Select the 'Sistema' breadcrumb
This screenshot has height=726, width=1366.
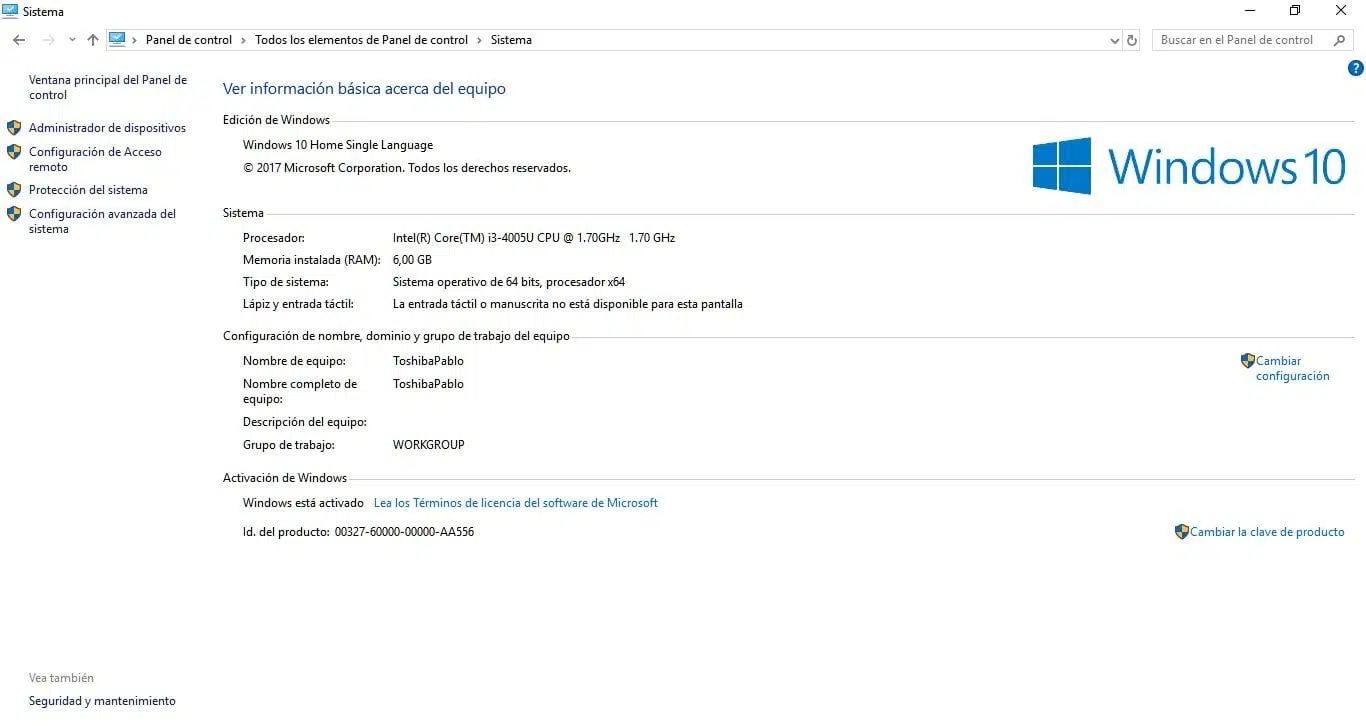(511, 40)
